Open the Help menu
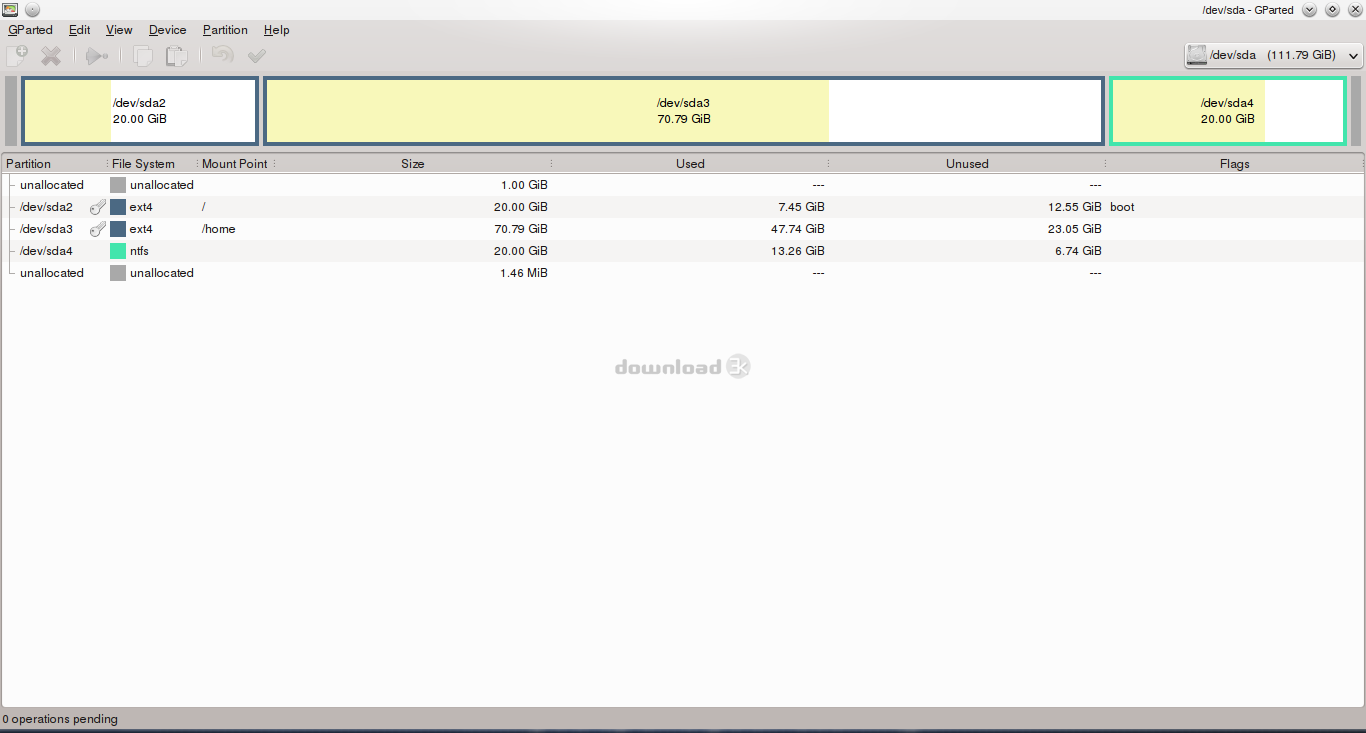The image size is (1366, 733). 276,30
